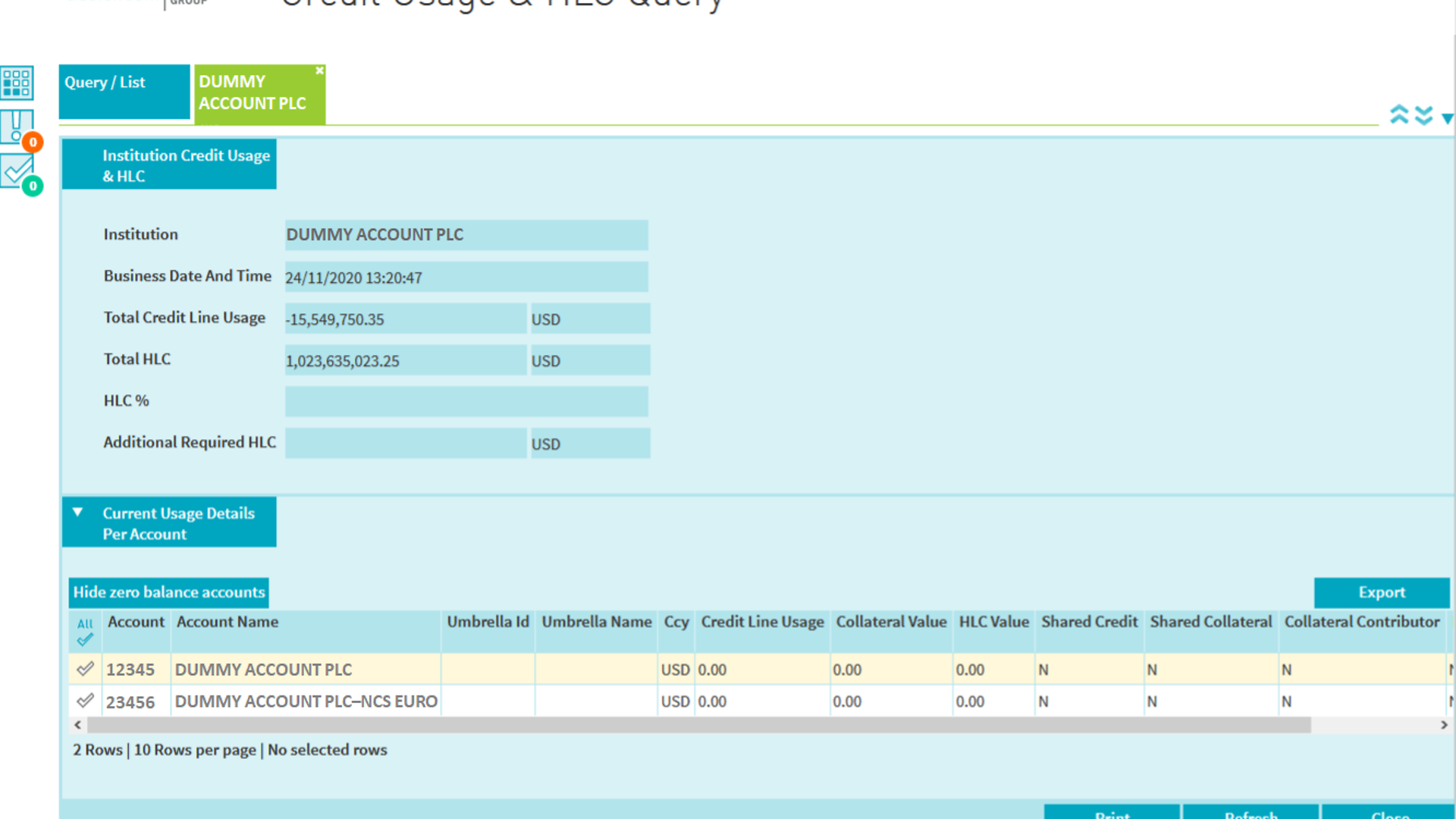Collapse Current Usage Details Per Account section
Screen dimensions: 1456x819
pyautogui.click(x=77, y=513)
